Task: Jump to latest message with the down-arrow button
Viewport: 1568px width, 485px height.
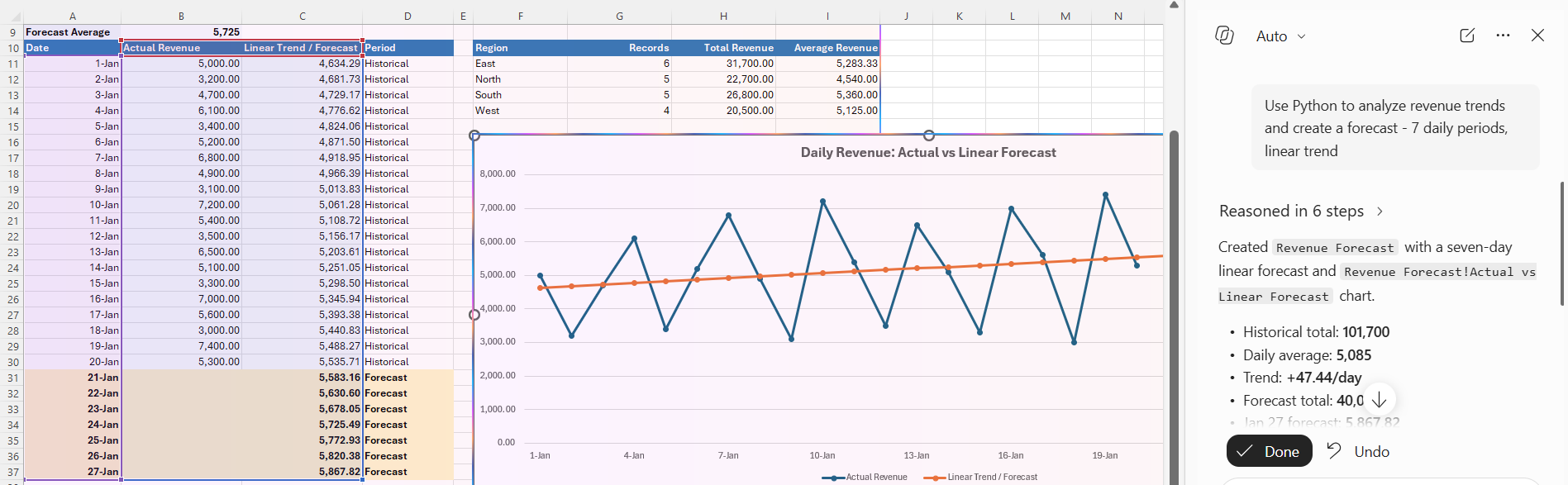Action: coord(1379,400)
